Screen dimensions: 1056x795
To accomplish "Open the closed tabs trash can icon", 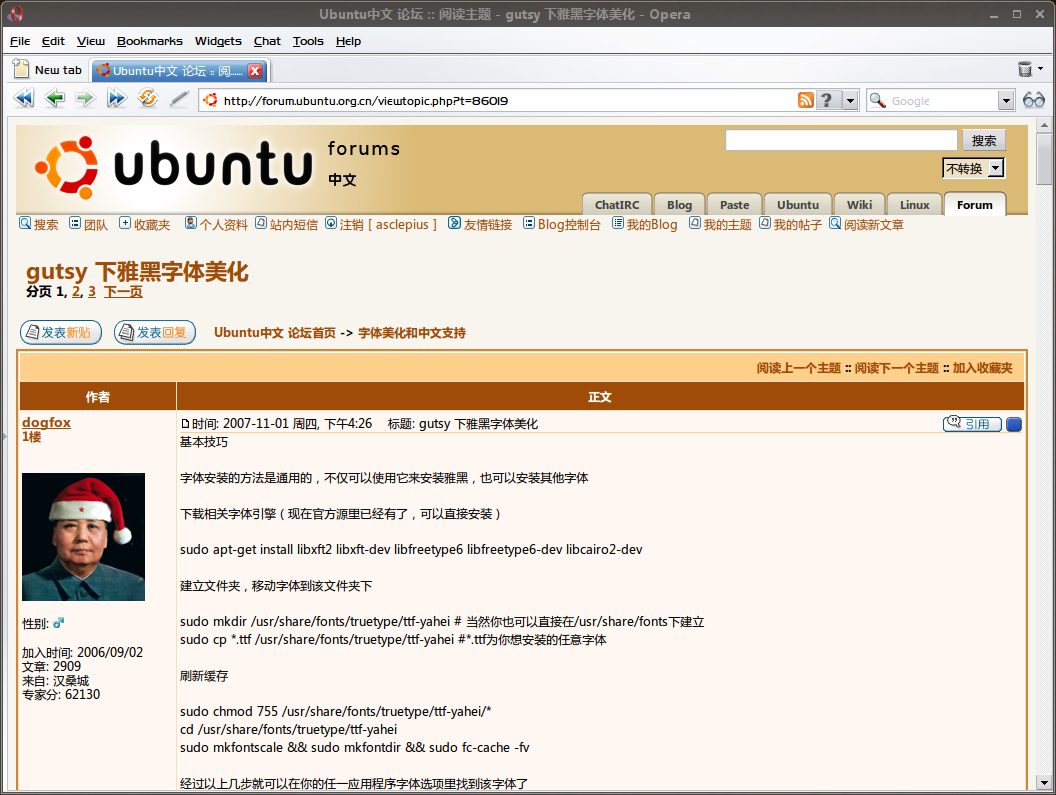I will [x=1024, y=69].
